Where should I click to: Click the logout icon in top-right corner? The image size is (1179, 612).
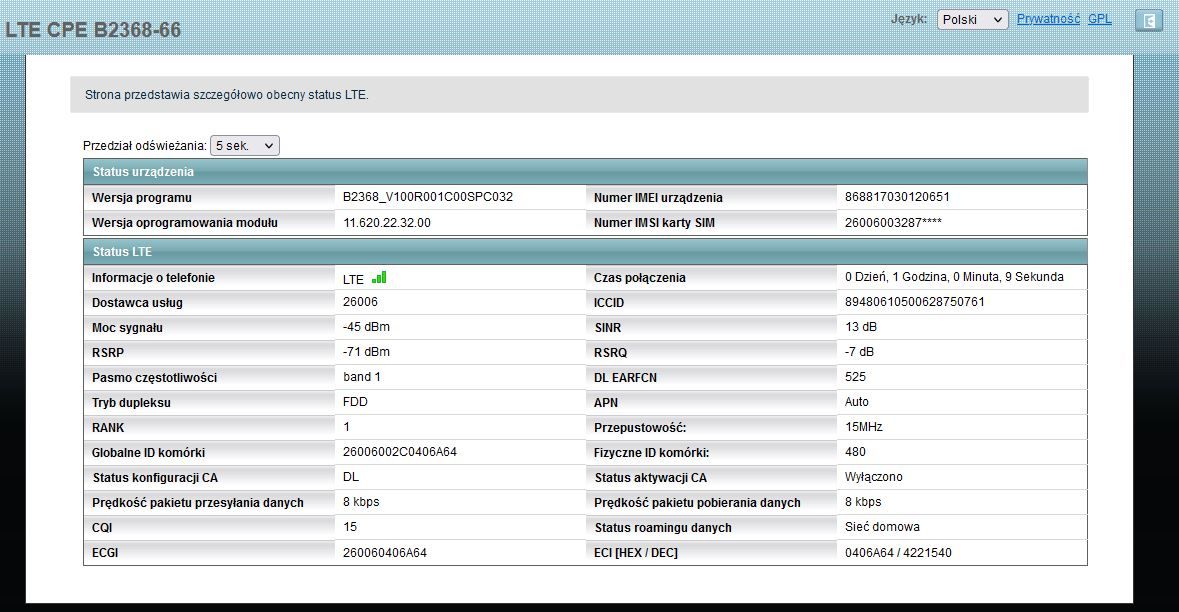(1148, 20)
